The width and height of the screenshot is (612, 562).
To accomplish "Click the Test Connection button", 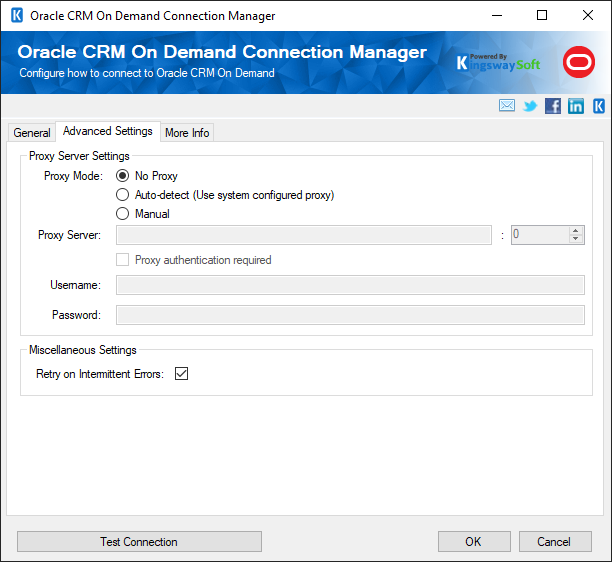I will pyautogui.click(x=139, y=541).
